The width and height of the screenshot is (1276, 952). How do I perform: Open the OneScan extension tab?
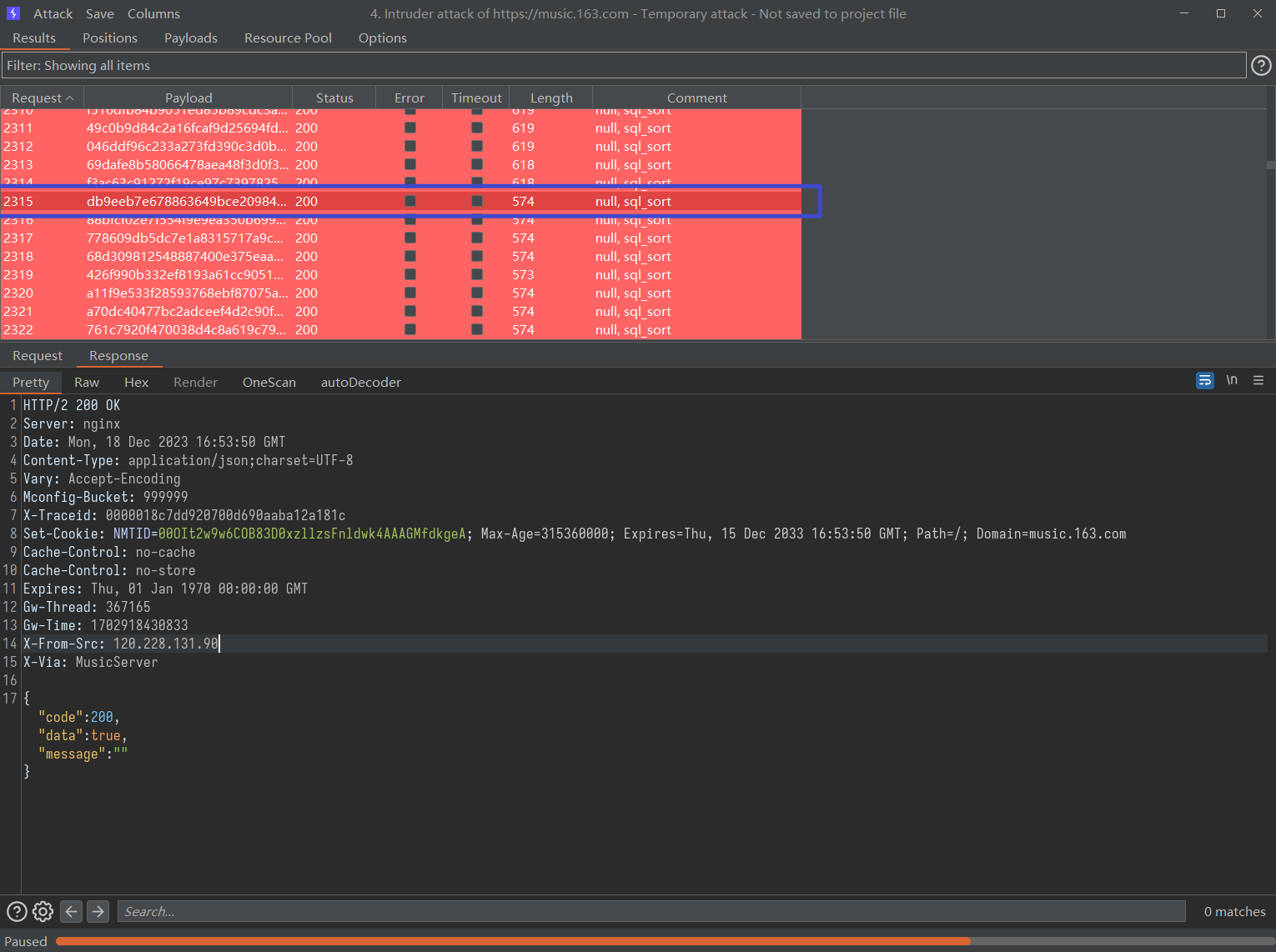coord(269,383)
